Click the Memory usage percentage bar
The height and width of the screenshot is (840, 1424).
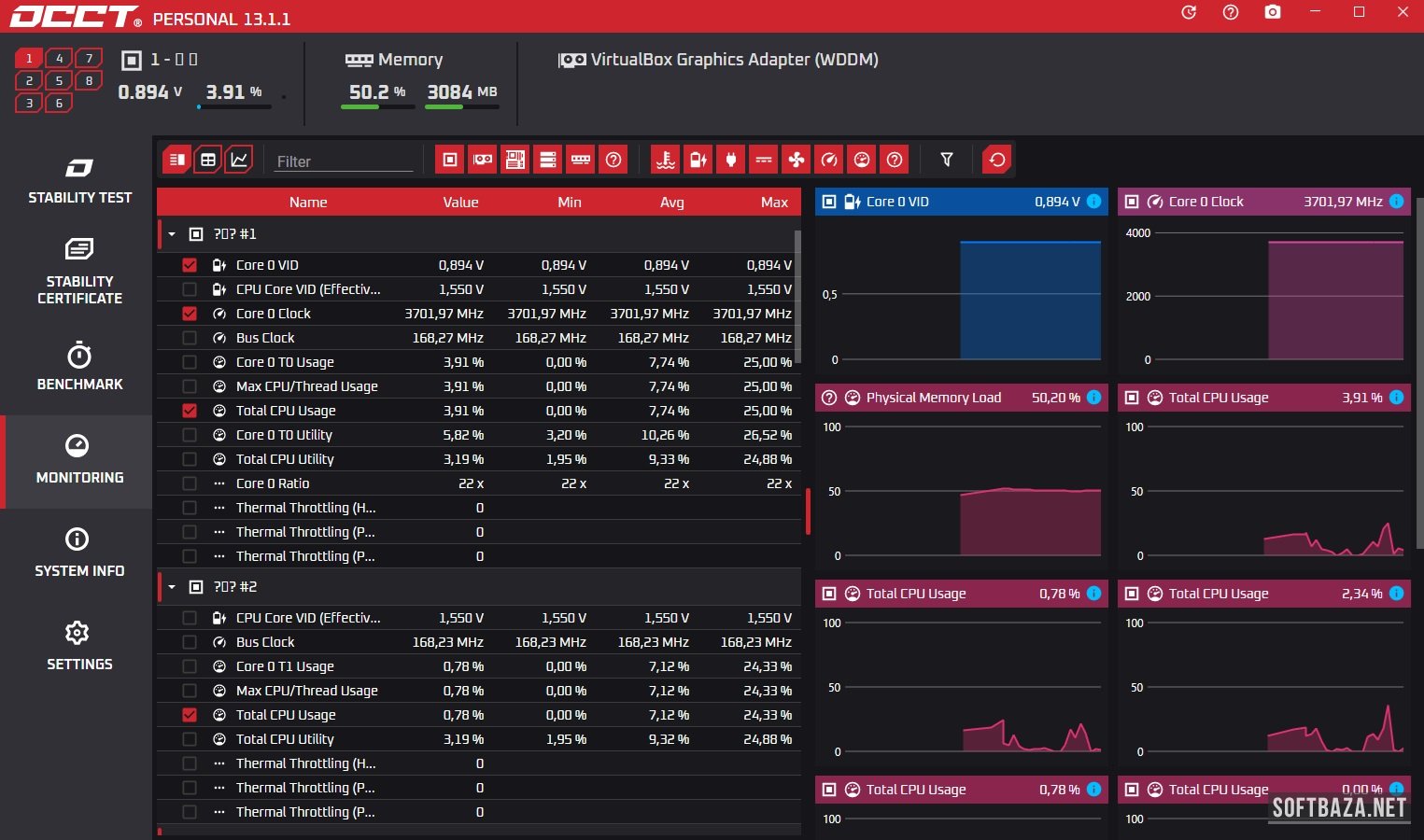click(x=377, y=106)
